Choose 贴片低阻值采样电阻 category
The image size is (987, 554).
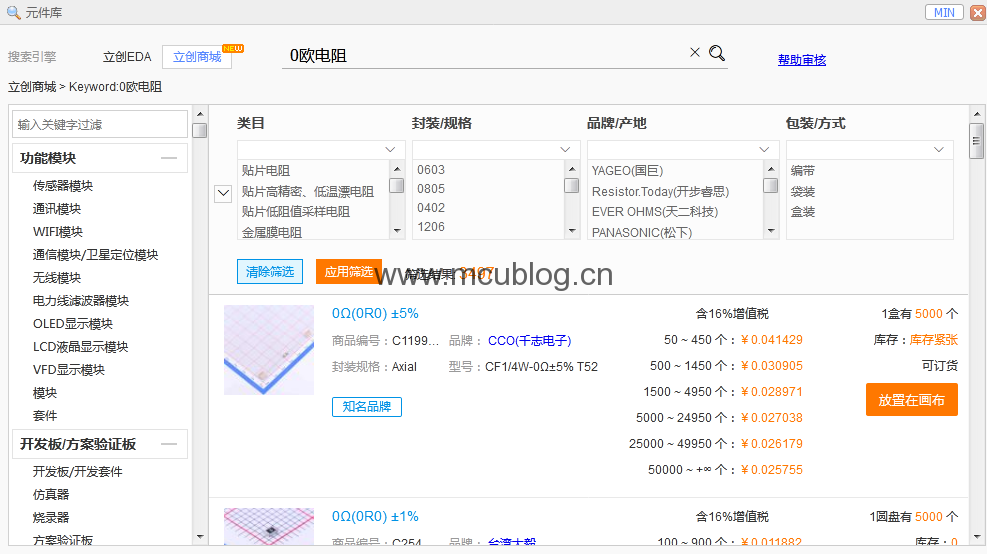pos(296,212)
